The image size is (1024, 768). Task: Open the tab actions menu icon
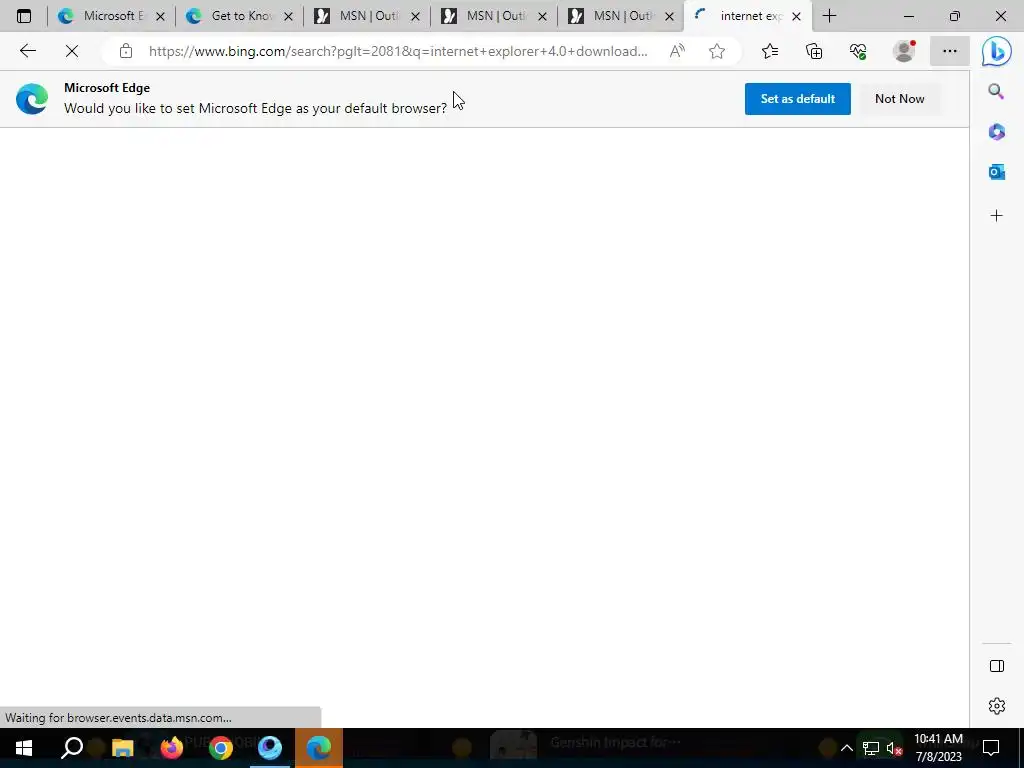[24, 16]
